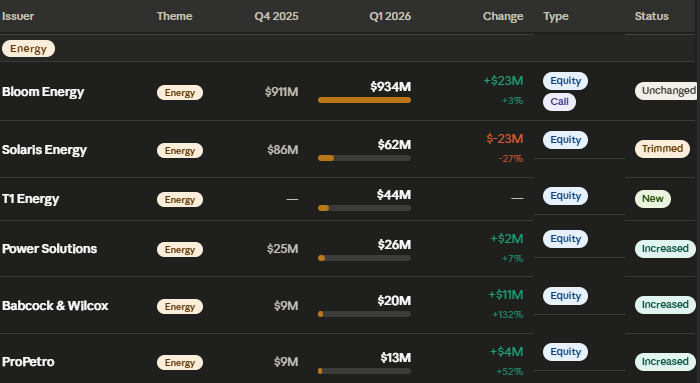Screen dimensions: 700x383
Task: Click the $20M Q1 2026 value
Action: (394, 301)
